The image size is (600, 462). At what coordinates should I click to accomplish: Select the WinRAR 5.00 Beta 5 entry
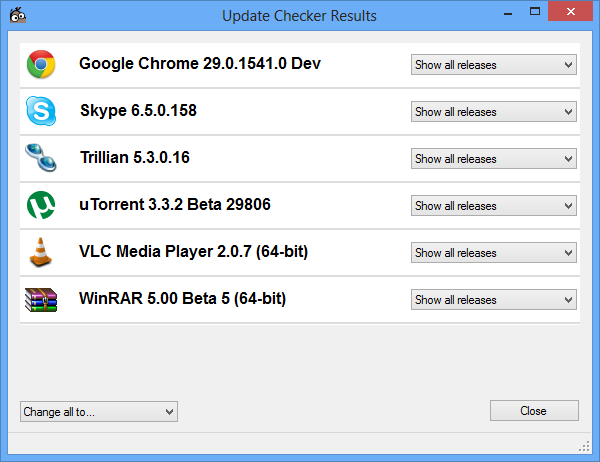(x=182, y=299)
